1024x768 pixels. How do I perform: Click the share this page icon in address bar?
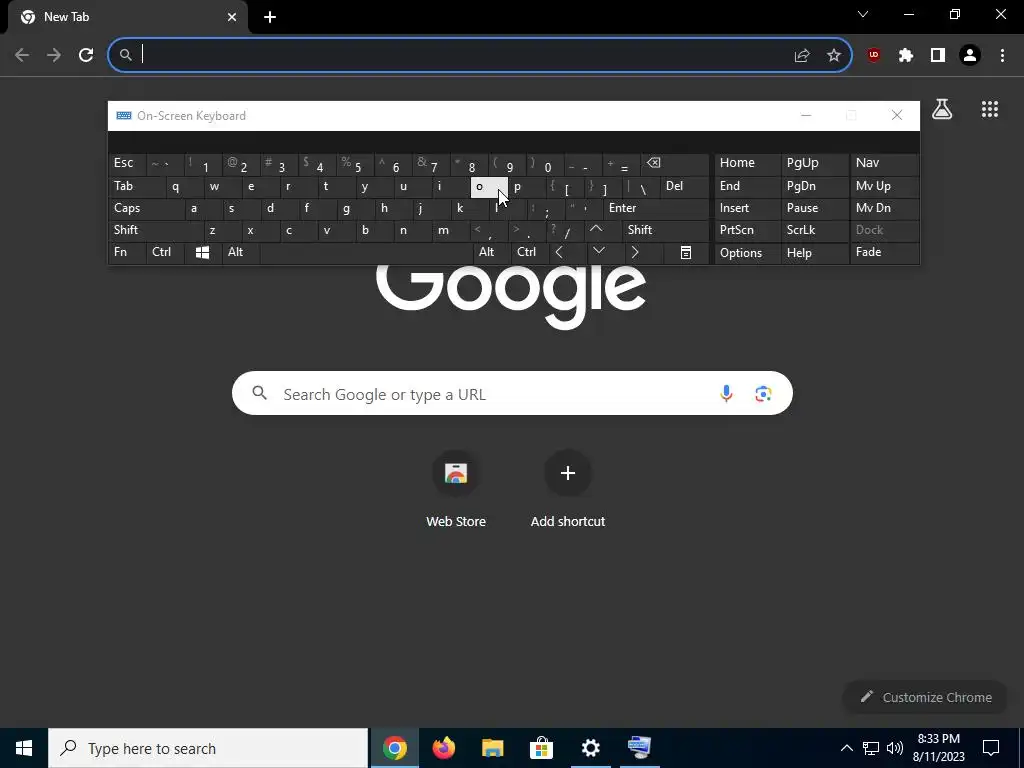click(802, 56)
